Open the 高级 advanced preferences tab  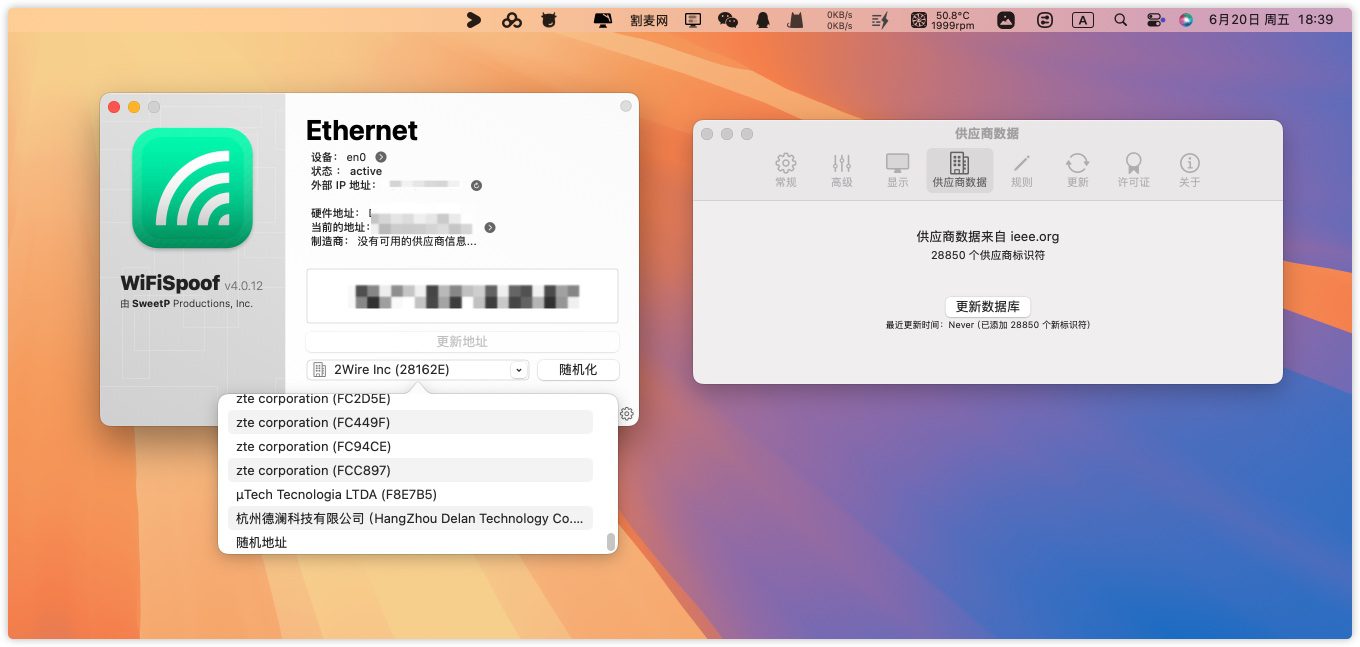coord(842,170)
